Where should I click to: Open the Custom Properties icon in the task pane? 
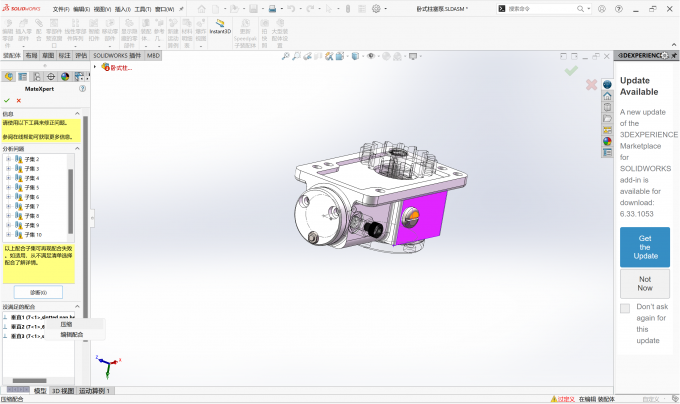[x=607, y=153]
